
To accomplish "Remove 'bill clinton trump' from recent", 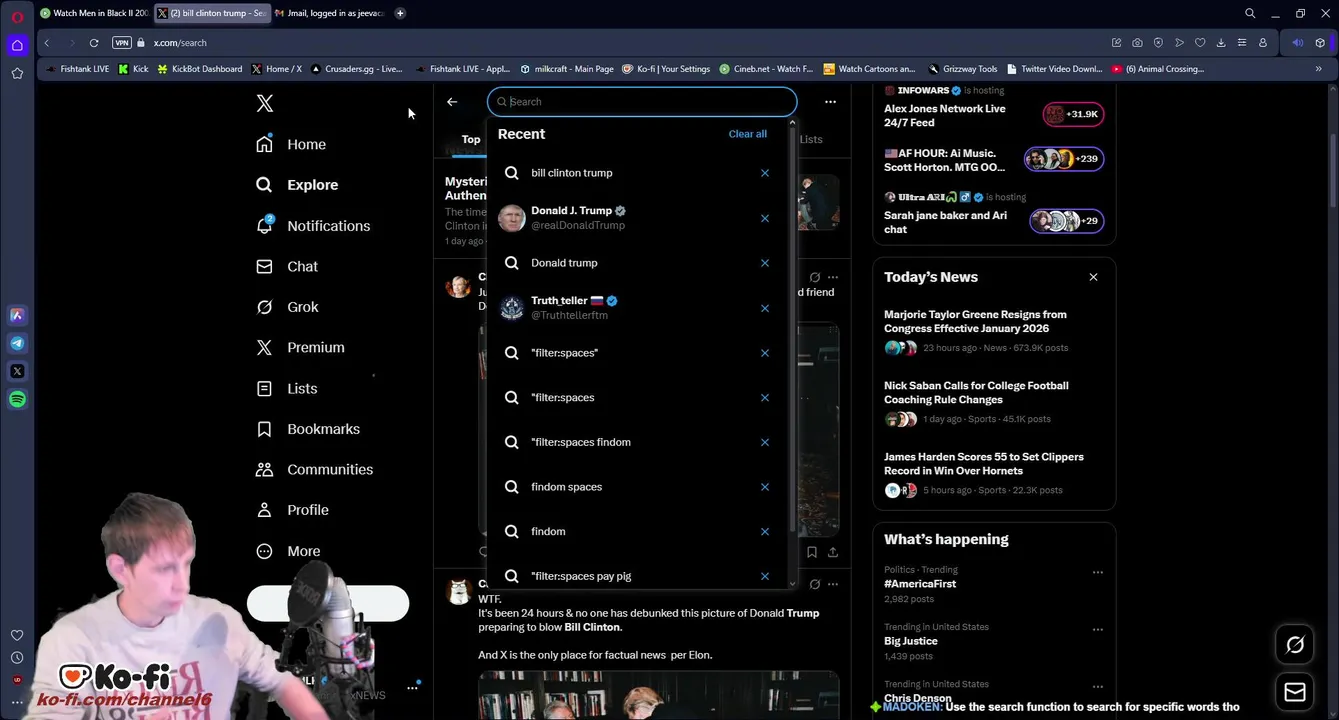I will [765, 173].
